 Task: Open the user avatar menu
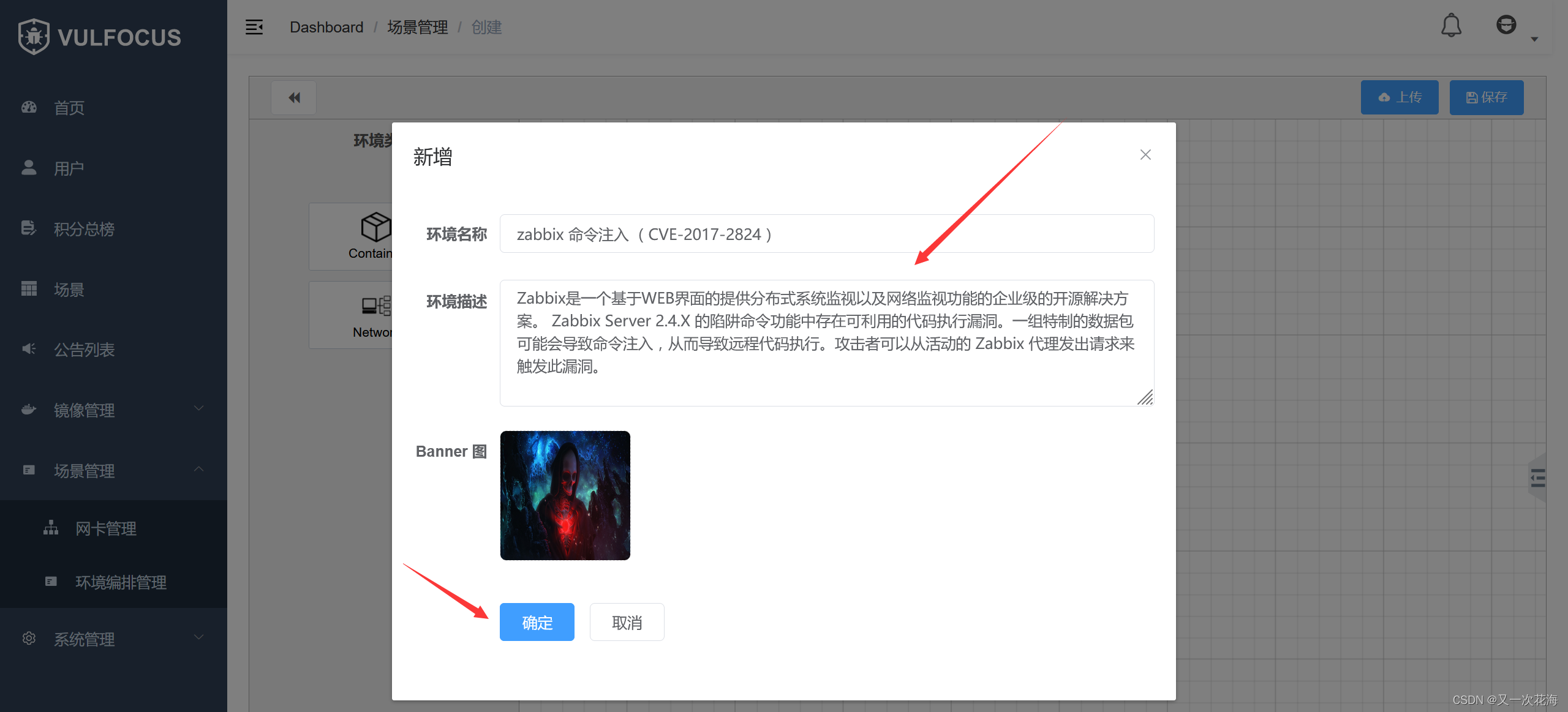(1506, 25)
